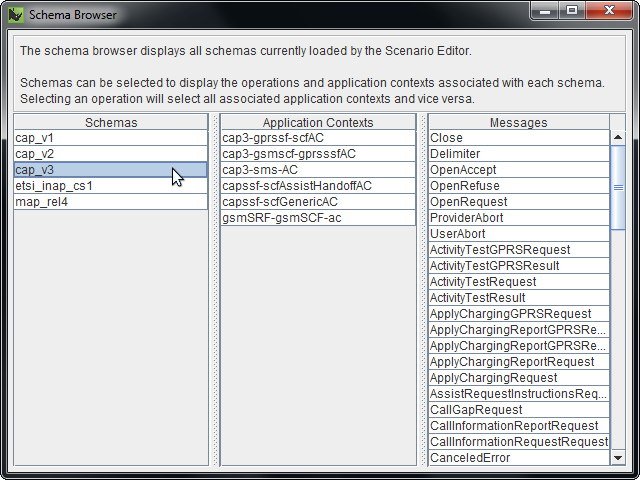
Task: Select cap3-gsmscf-gprsssfAC application context
Action: [x=318, y=154]
